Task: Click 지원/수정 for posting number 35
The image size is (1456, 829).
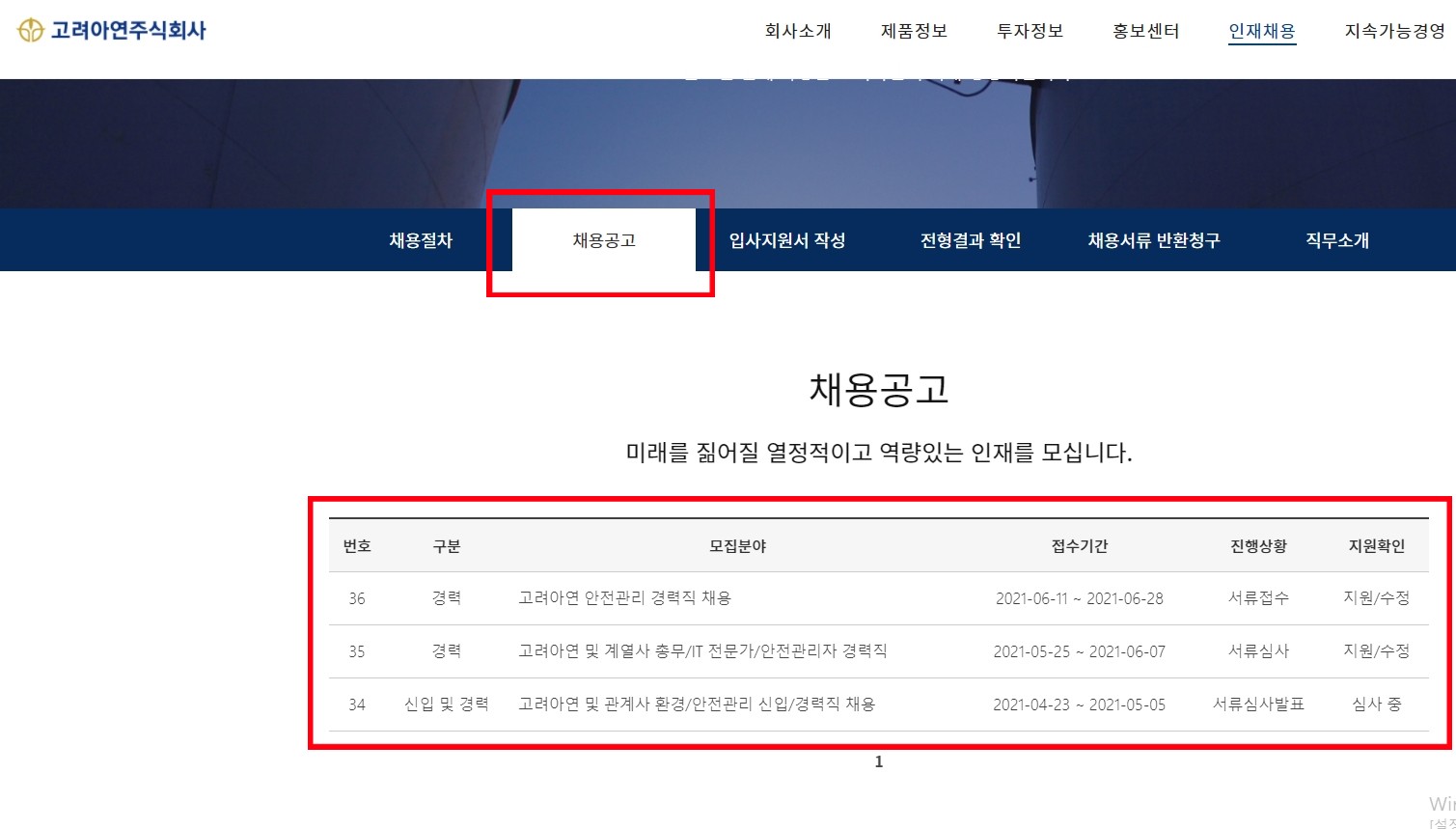Action: [1377, 650]
